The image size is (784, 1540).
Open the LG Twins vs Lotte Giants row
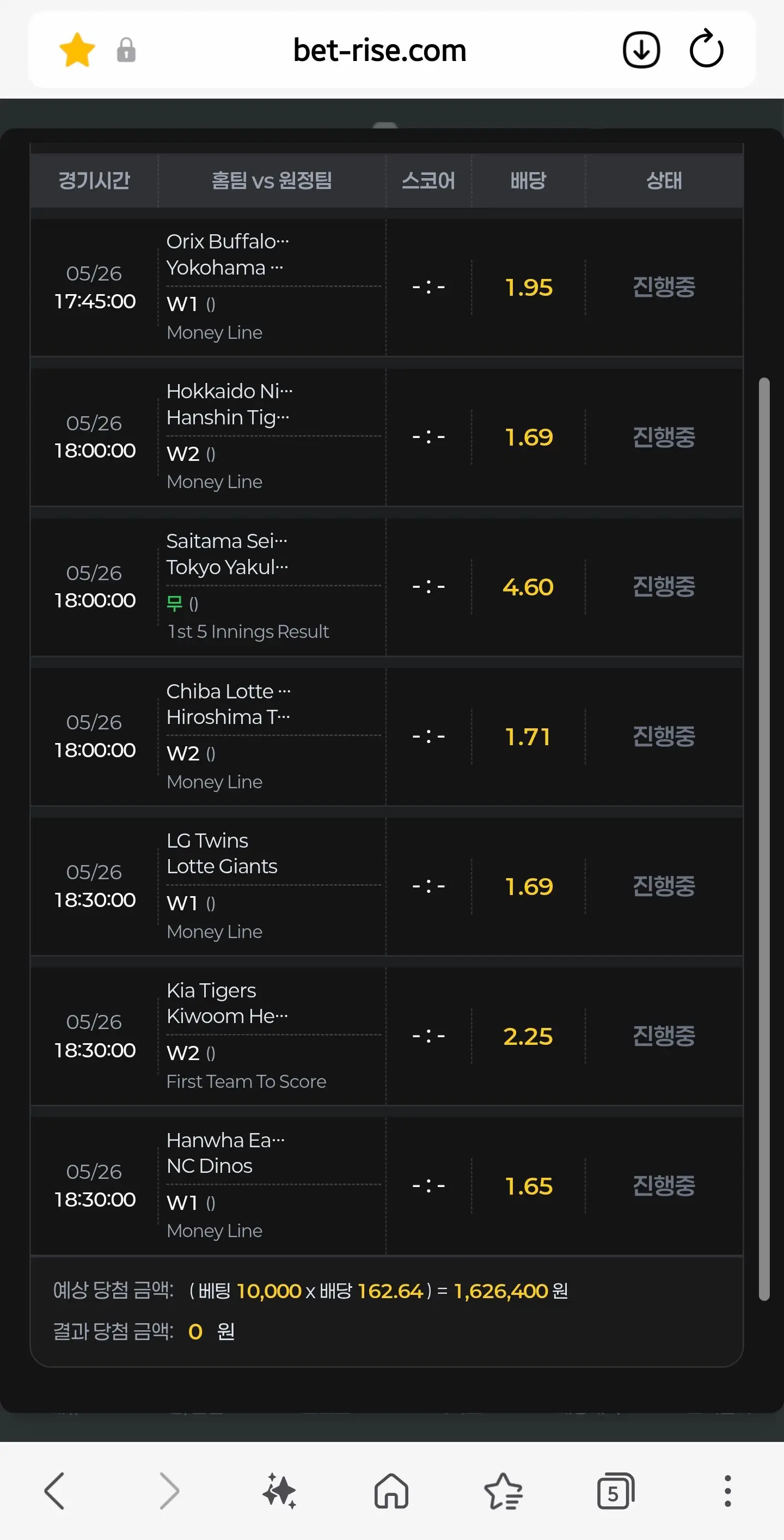tap(387, 886)
